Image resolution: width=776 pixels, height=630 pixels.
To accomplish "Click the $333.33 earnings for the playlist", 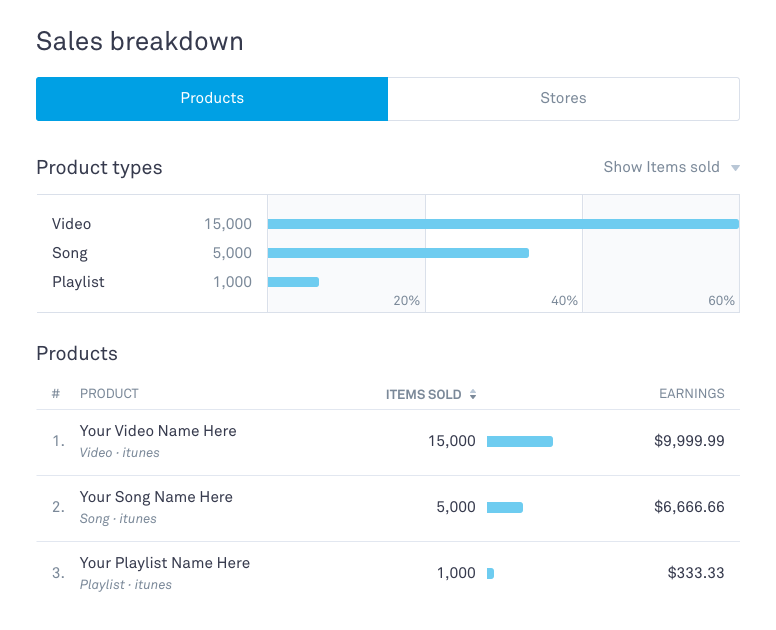I will (x=696, y=573).
